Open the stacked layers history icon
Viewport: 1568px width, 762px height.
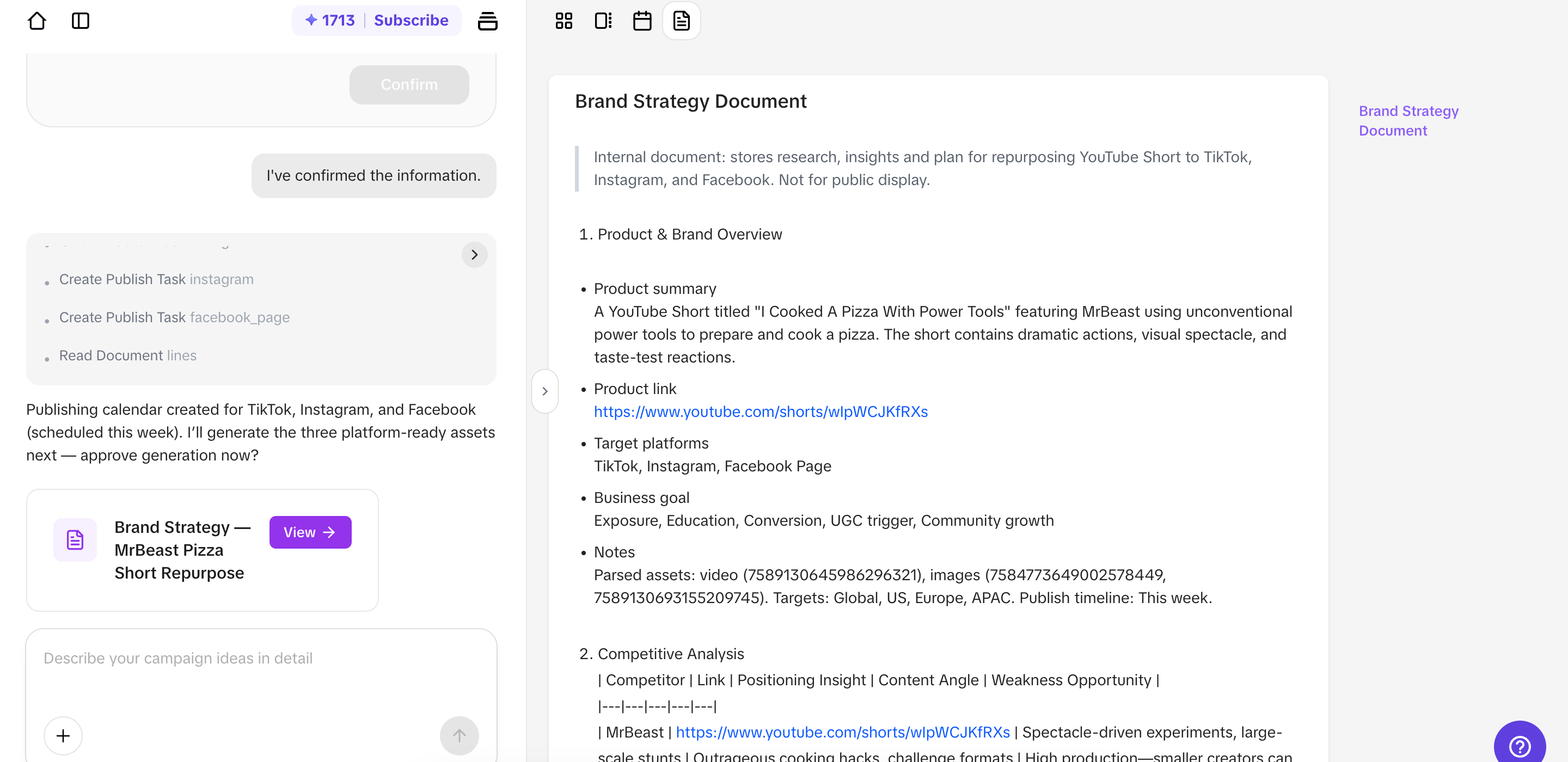487,21
